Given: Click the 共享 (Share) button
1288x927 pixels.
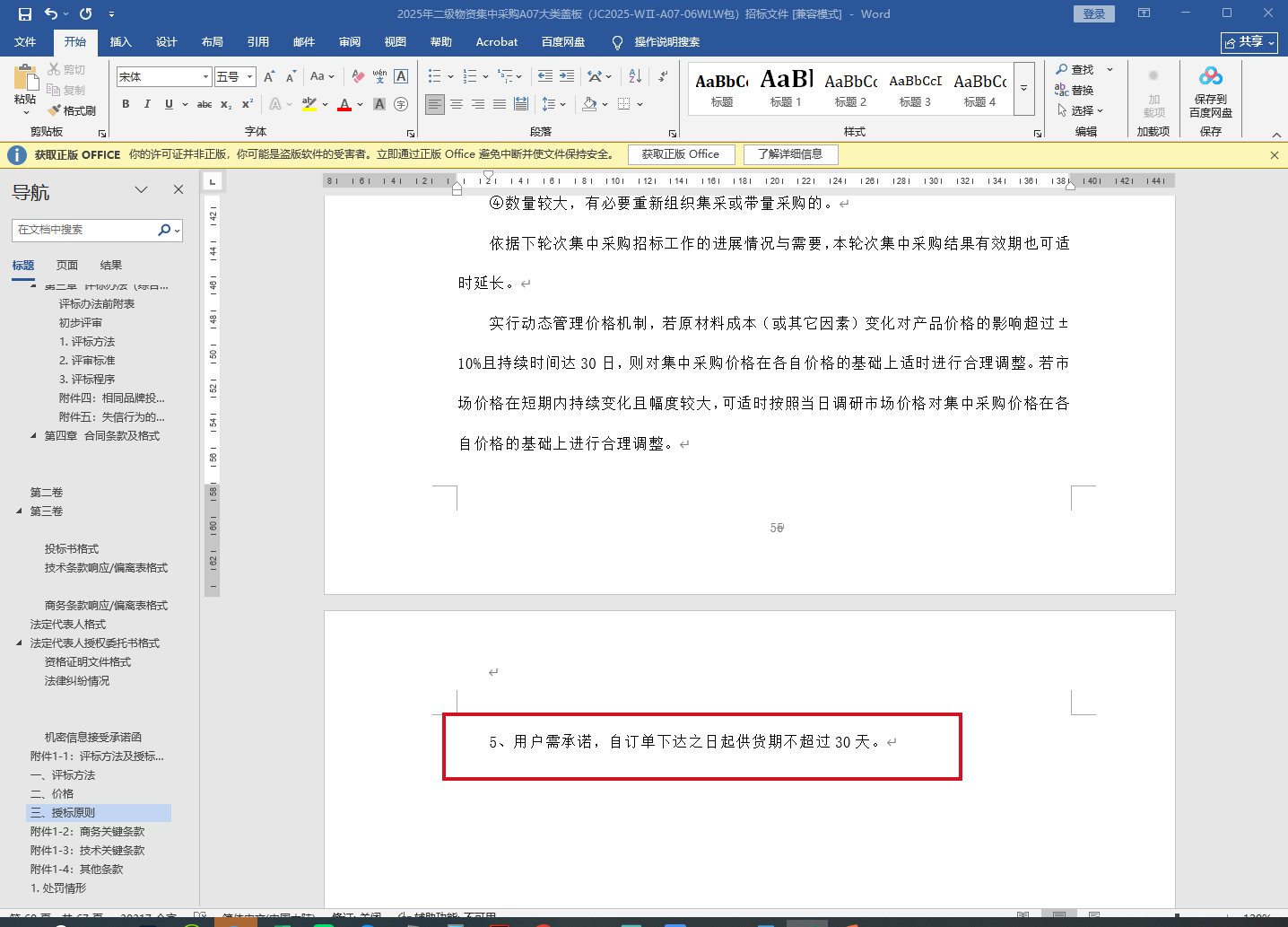Looking at the screenshot, I should click(1249, 42).
